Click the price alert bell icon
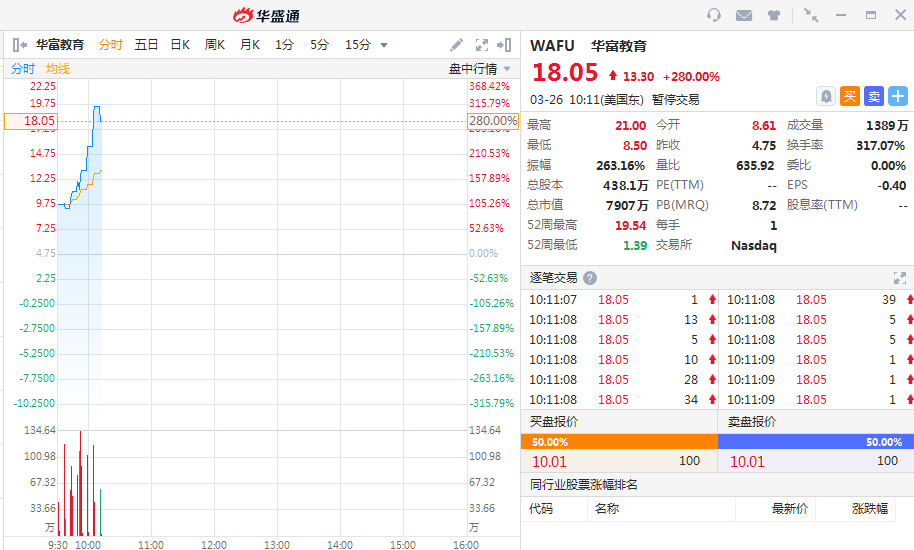Image resolution: width=914 pixels, height=550 pixels. tap(826, 96)
